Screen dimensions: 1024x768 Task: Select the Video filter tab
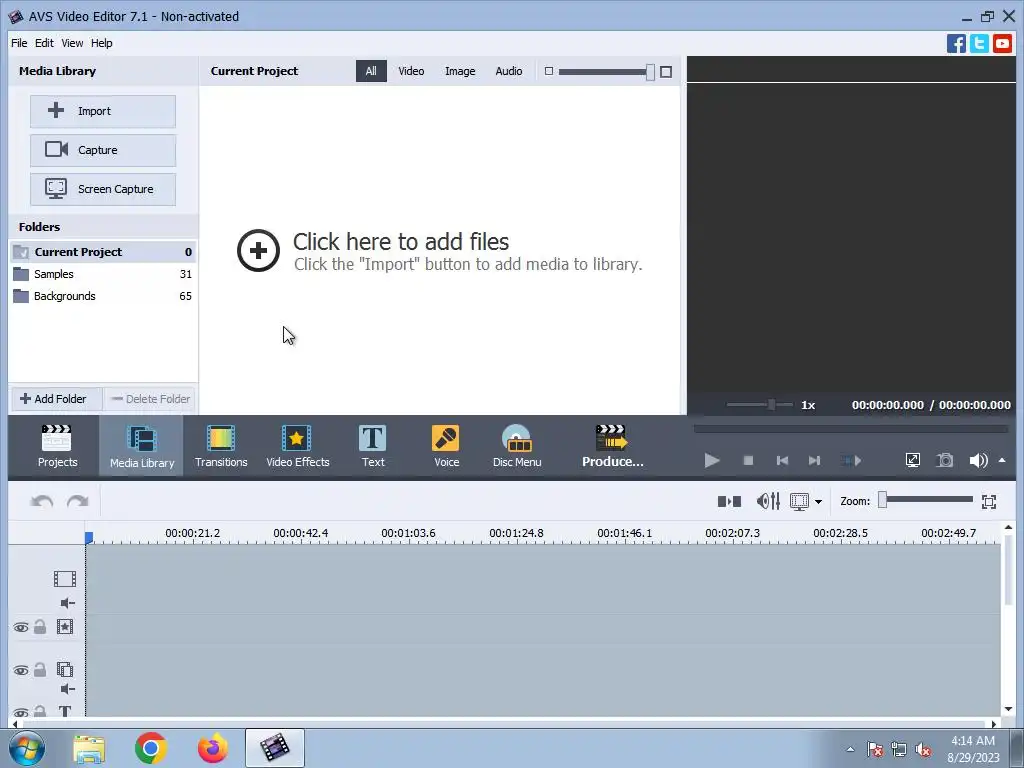[411, 71]
